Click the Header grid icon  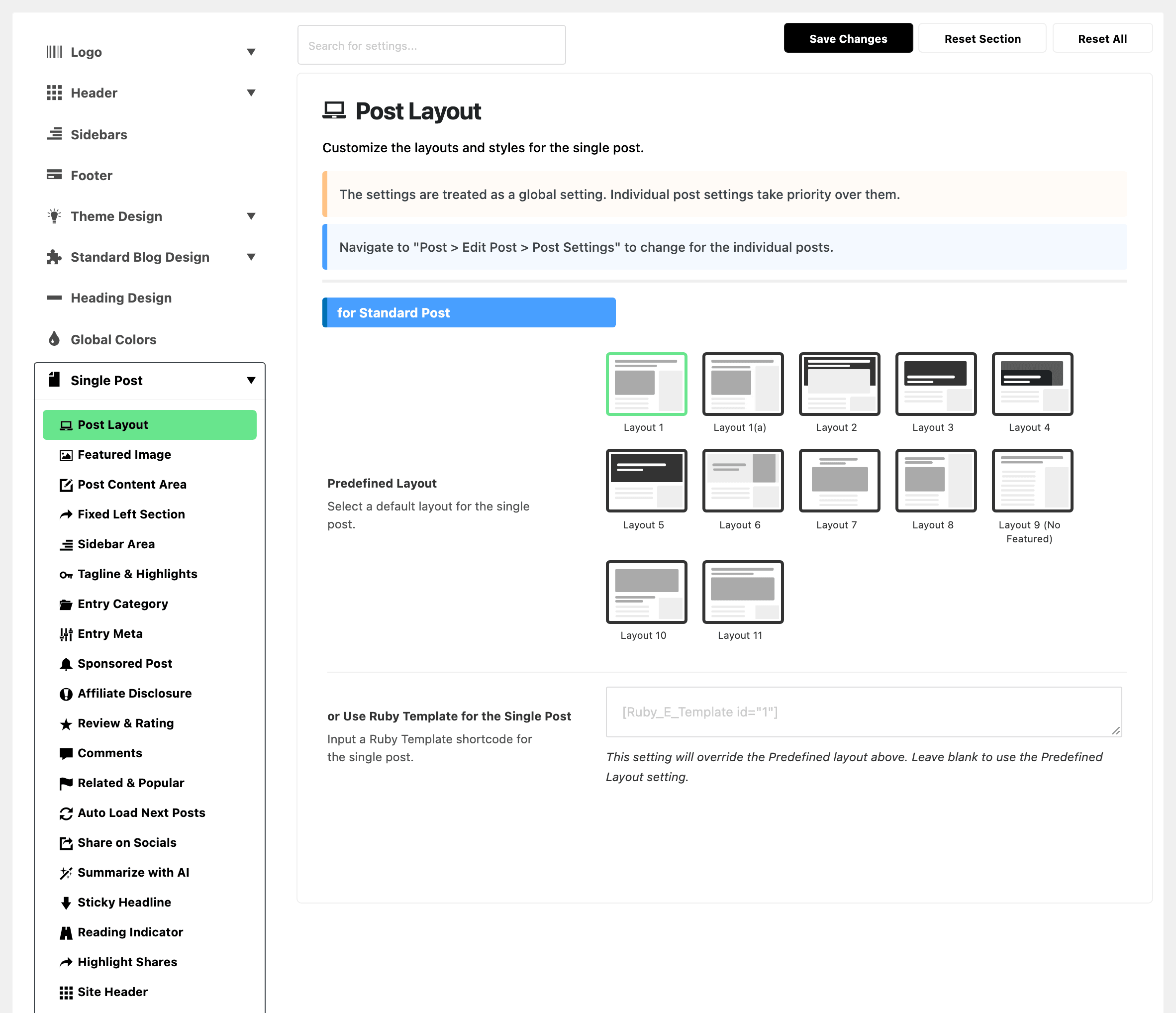pyautogui.click(x=54, y=93)
